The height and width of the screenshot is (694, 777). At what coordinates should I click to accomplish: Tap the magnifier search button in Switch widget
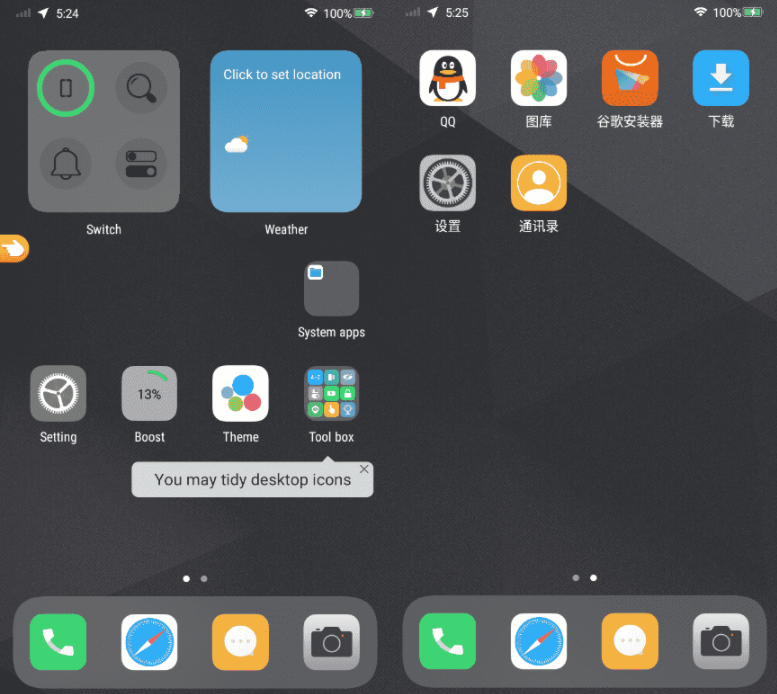coord(141,88)
